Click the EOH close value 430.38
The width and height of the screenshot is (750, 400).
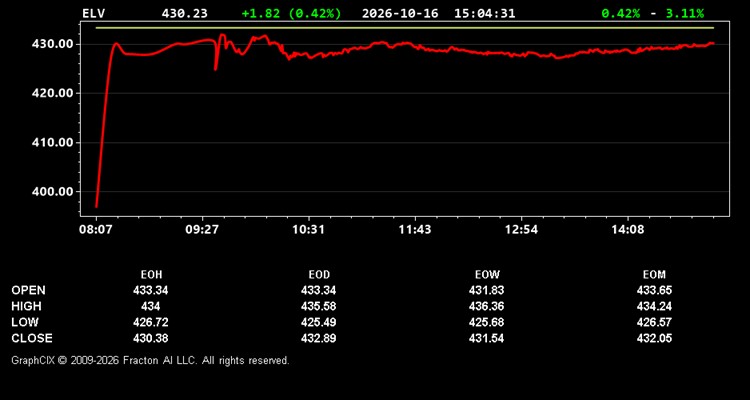tap(151, 338)
